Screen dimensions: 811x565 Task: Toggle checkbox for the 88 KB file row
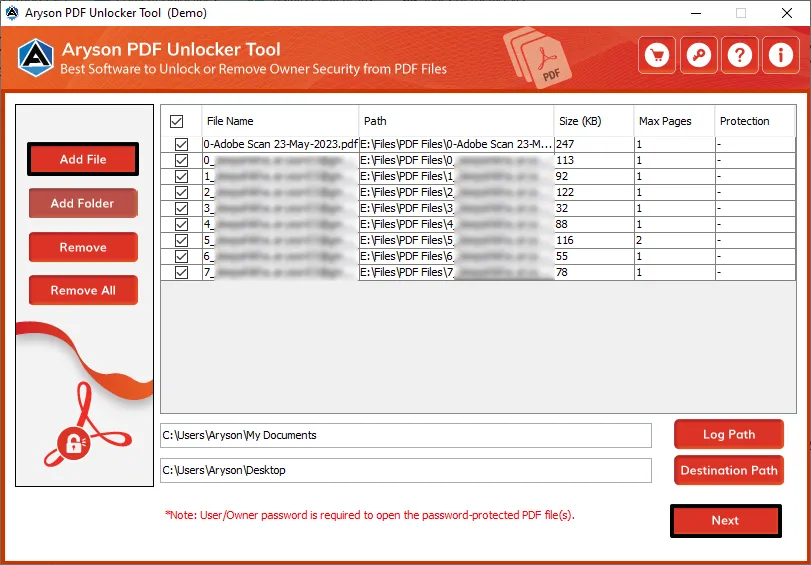pyautogui.click(x=182, y=225)
